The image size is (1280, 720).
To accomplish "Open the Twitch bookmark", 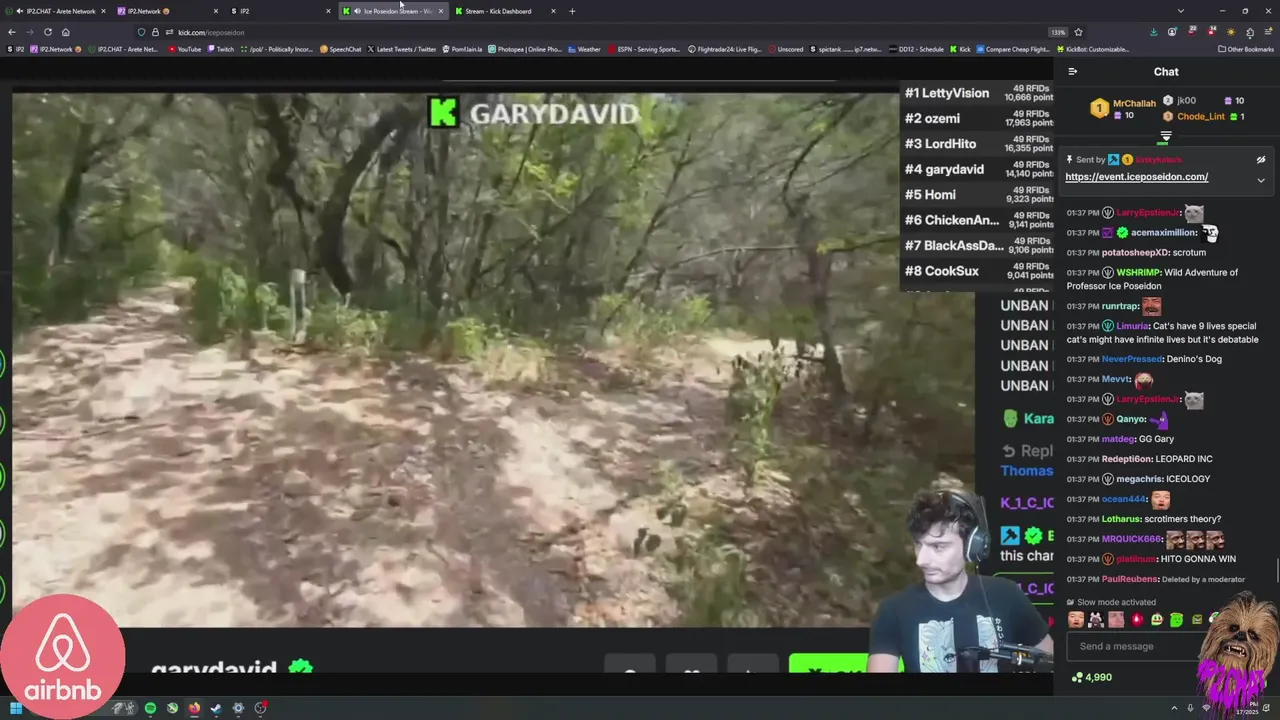I will point(220,49).
